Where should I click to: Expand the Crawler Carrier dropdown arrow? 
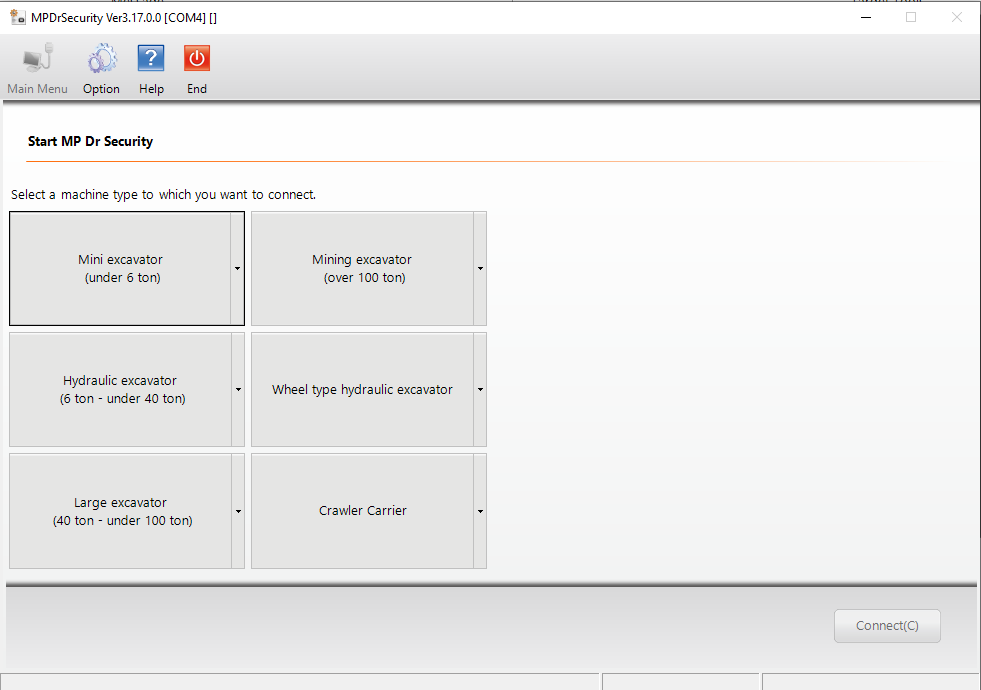480,511
